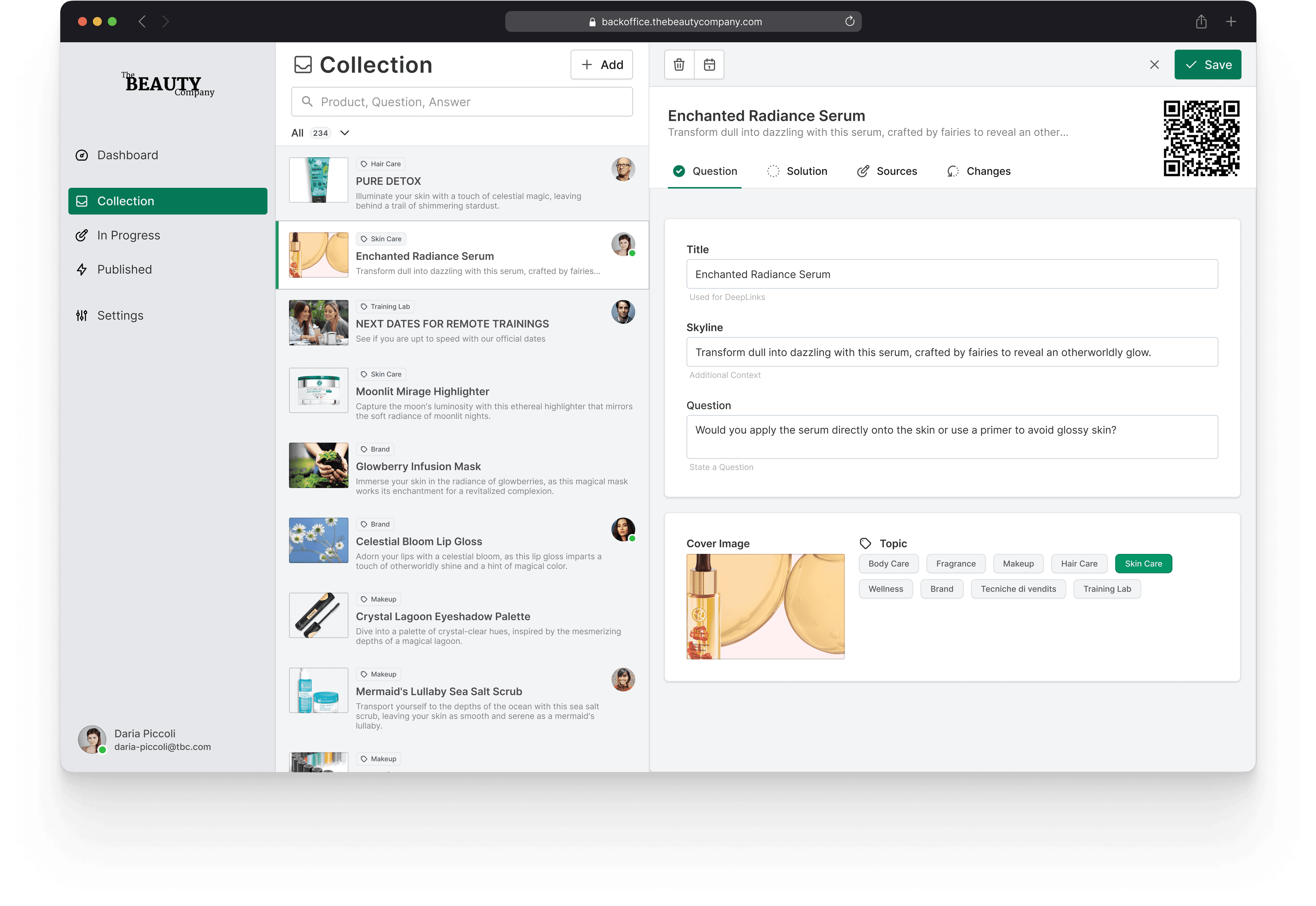Click the browser reload icon
The width and height of the screenshot is (1316, 906).
click(850, 21)
